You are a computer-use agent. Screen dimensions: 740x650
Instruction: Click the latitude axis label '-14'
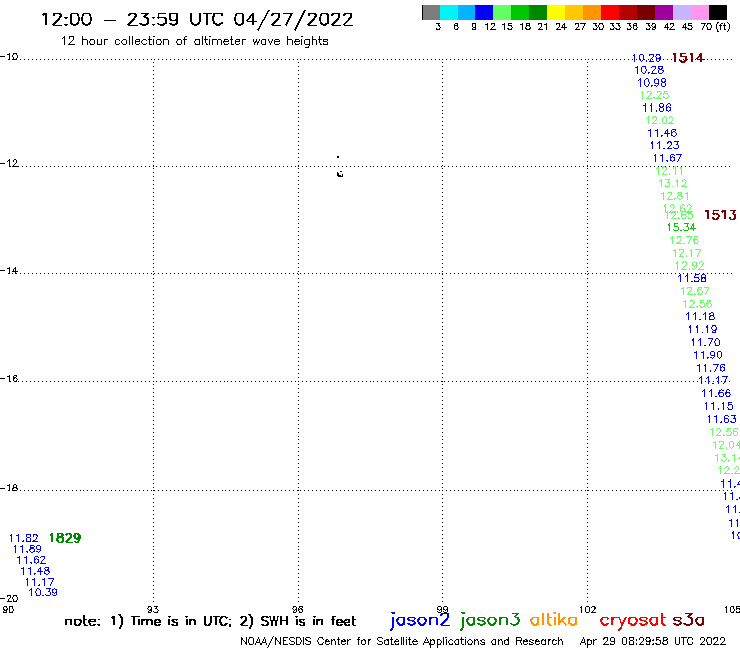9,271
